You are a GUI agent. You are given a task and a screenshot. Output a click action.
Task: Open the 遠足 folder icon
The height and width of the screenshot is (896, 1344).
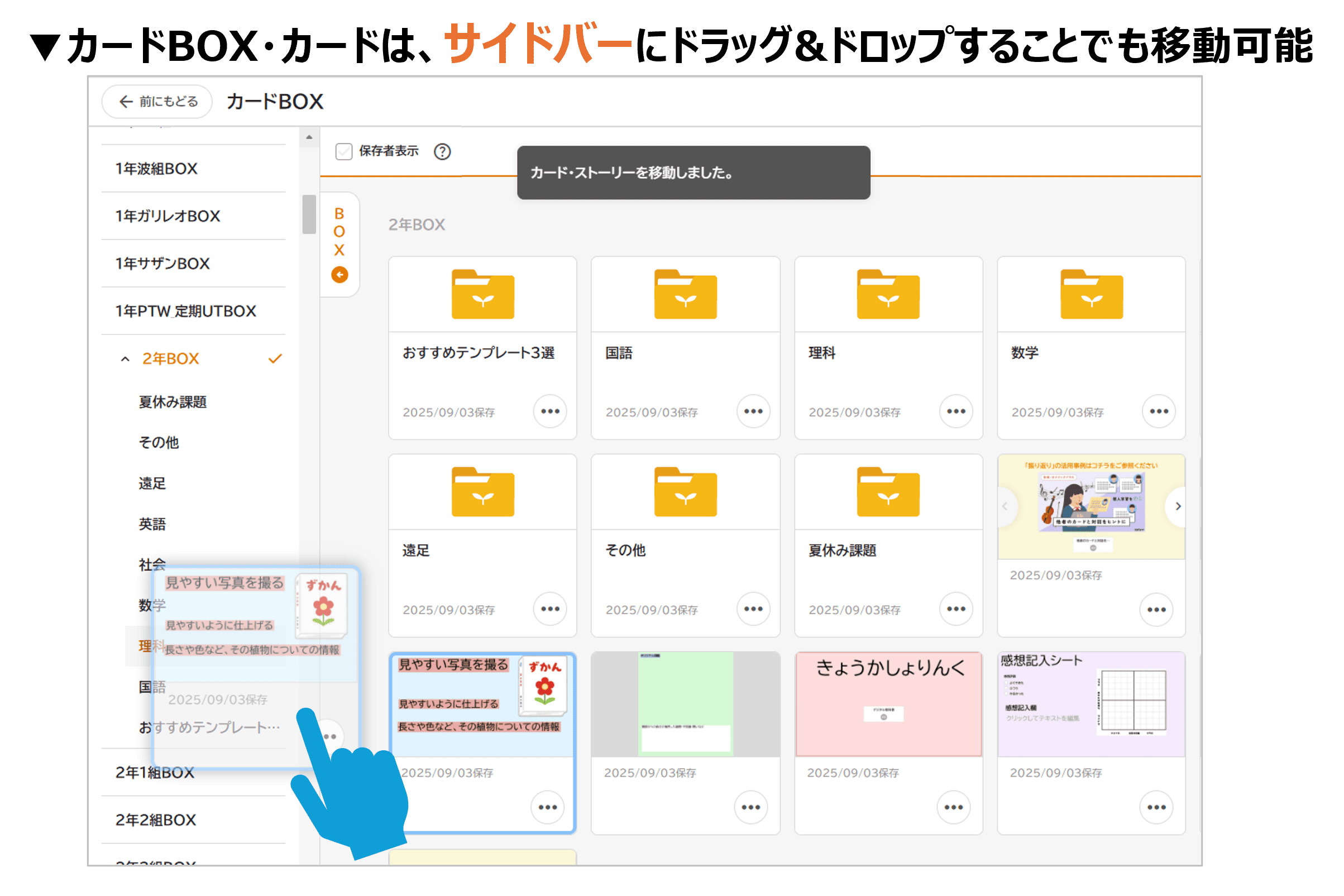pos(482,492)
